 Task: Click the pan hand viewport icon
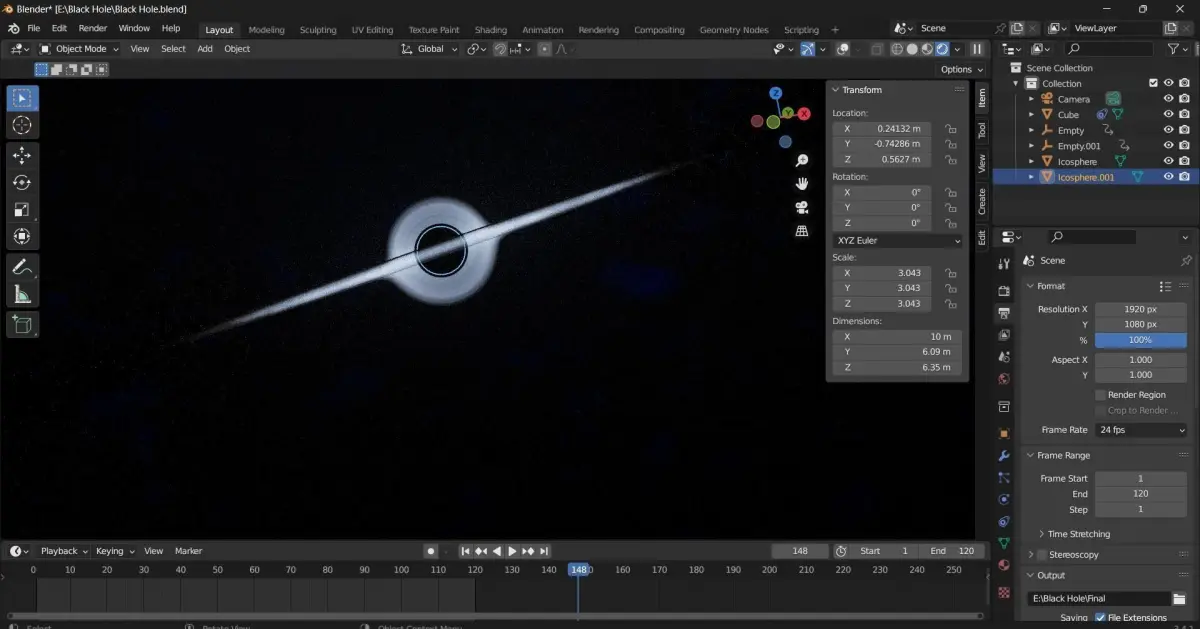(802, 184)
